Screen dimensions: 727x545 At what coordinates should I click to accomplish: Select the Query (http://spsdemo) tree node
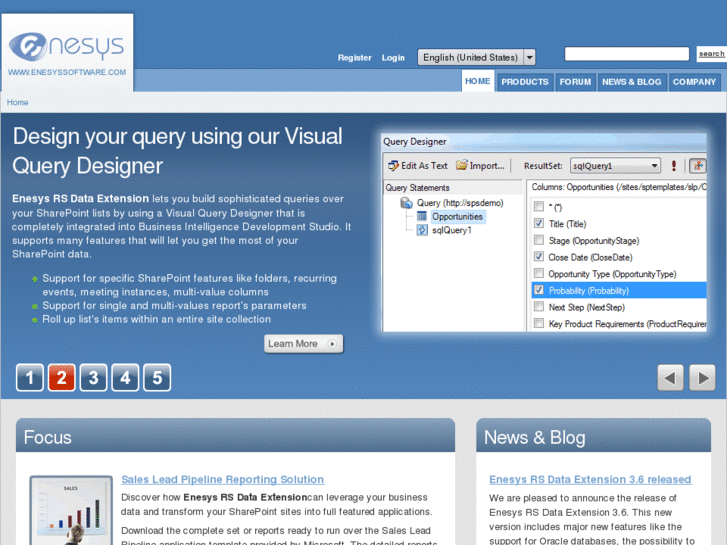click(x=459, y=203)
